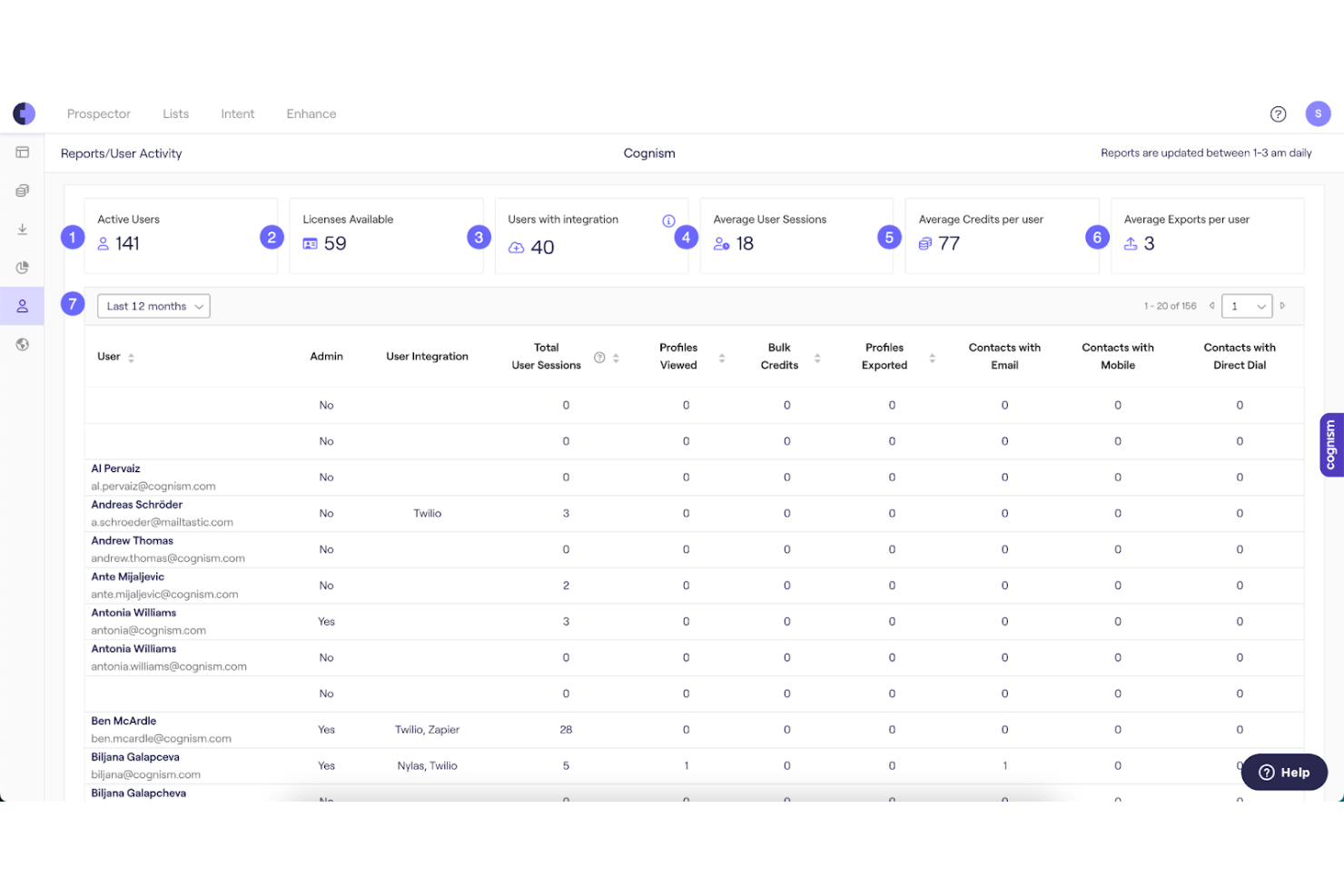Image resolution: width=1344 pixels, height=896 pixels.
Task: Open the help question mark icon
Action: (1278, 113)
